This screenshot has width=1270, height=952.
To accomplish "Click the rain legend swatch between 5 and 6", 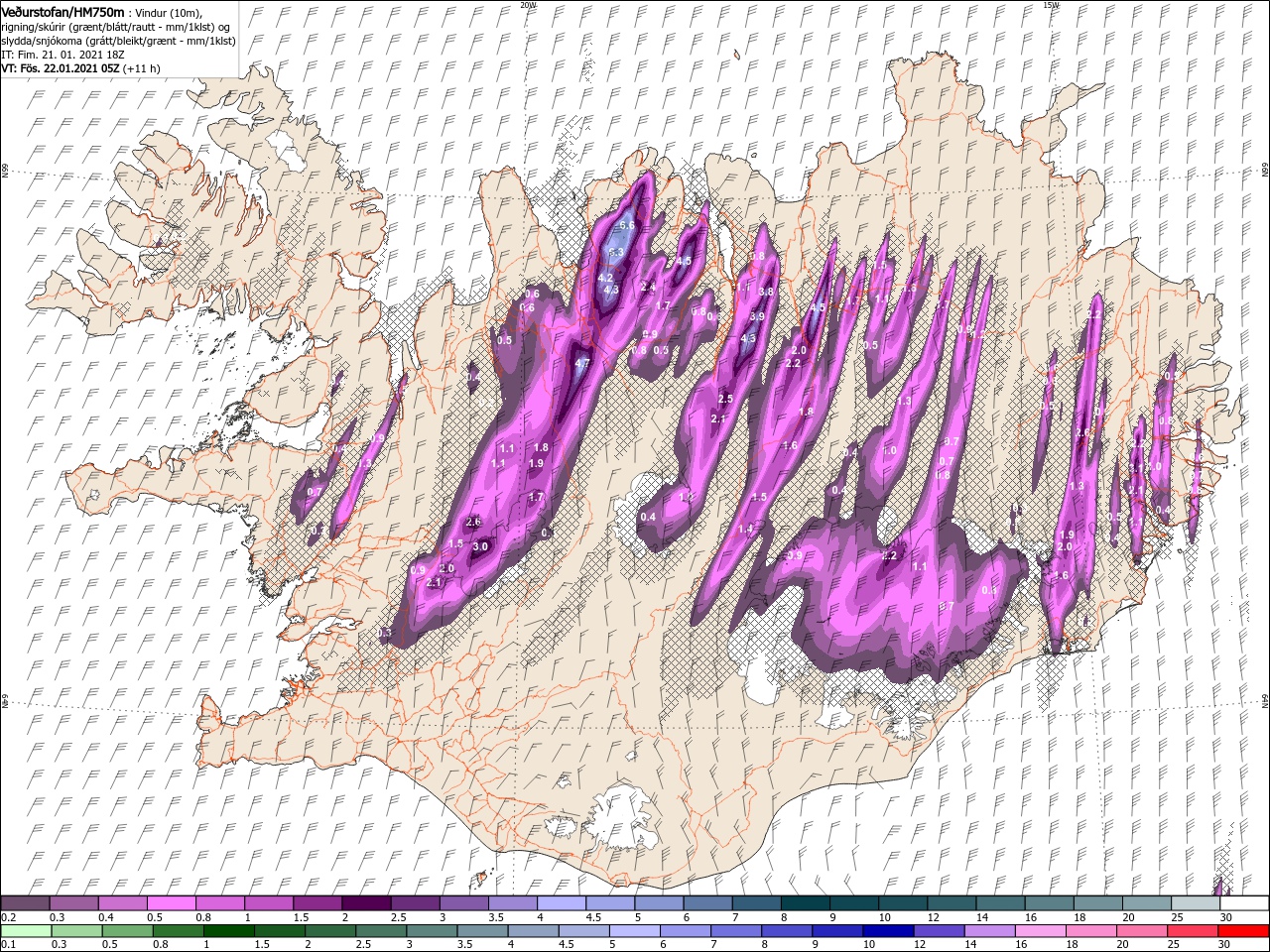I will (635, 931).
